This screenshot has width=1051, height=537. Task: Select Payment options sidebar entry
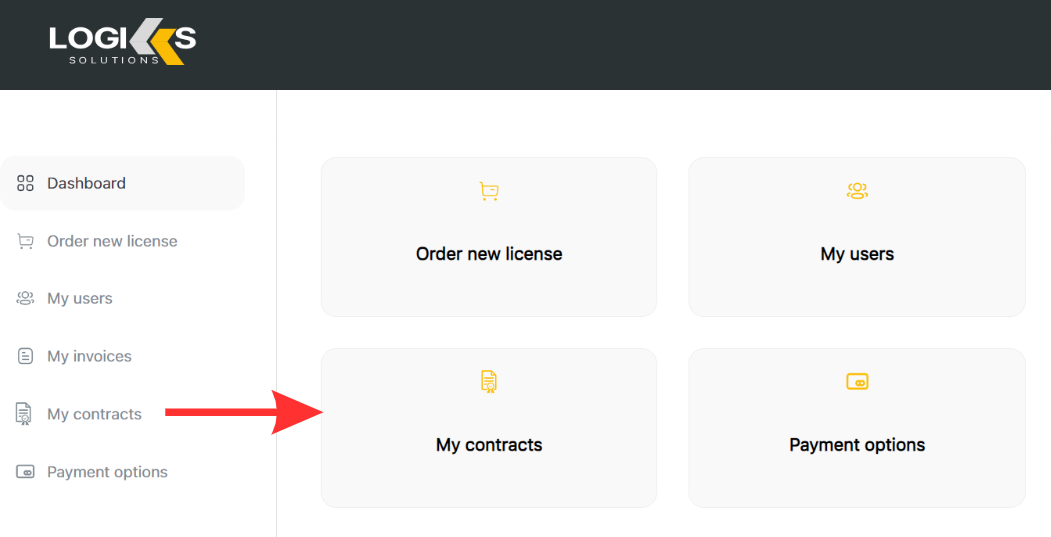(107, 472)
